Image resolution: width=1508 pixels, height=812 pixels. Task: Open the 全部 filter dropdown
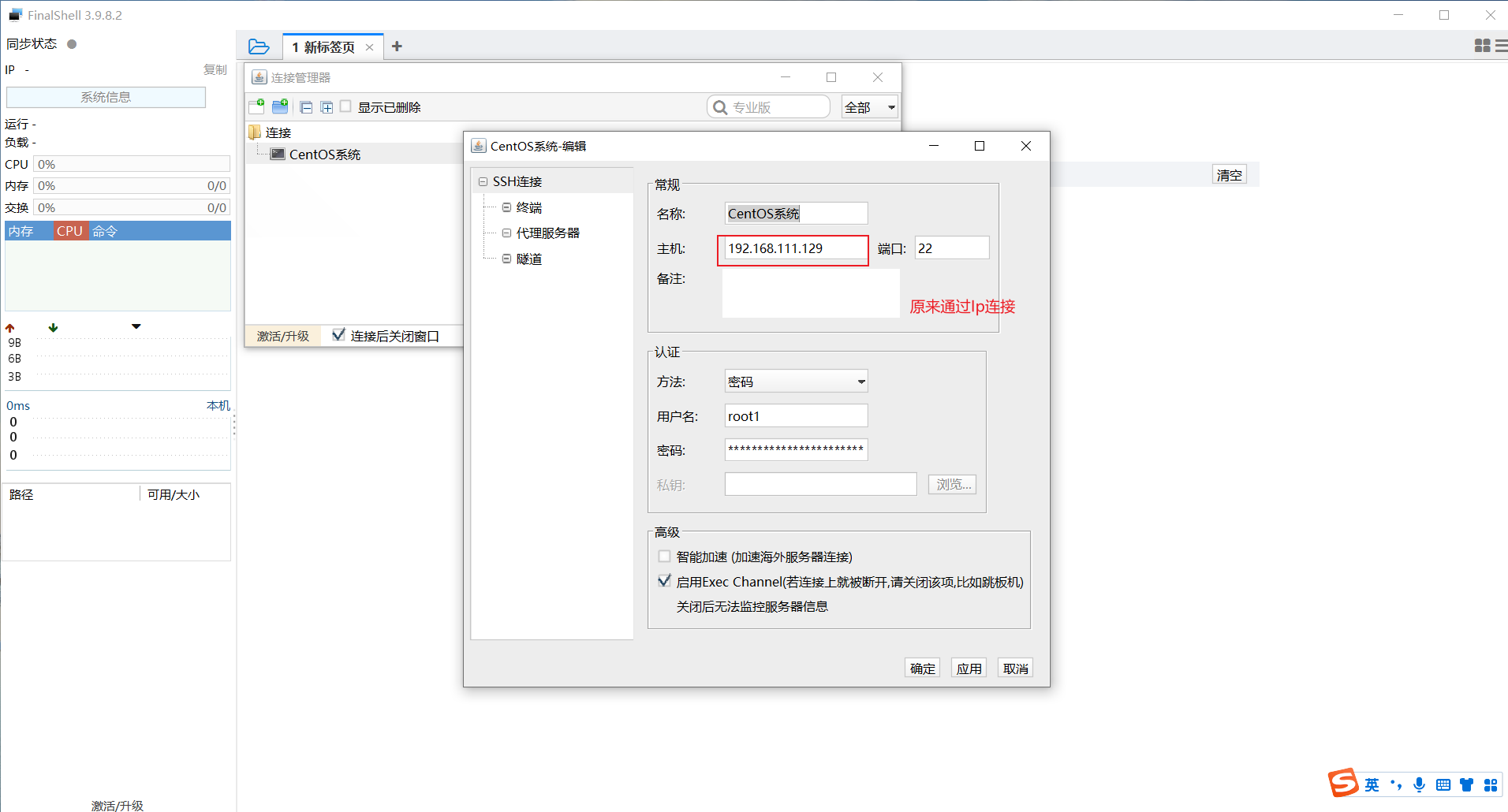[x=870, y=106]
